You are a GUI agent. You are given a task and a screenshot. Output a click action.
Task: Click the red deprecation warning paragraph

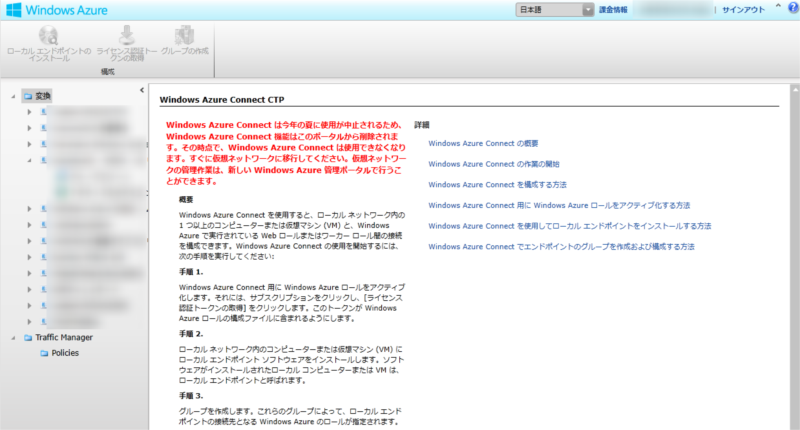[286, 153]
